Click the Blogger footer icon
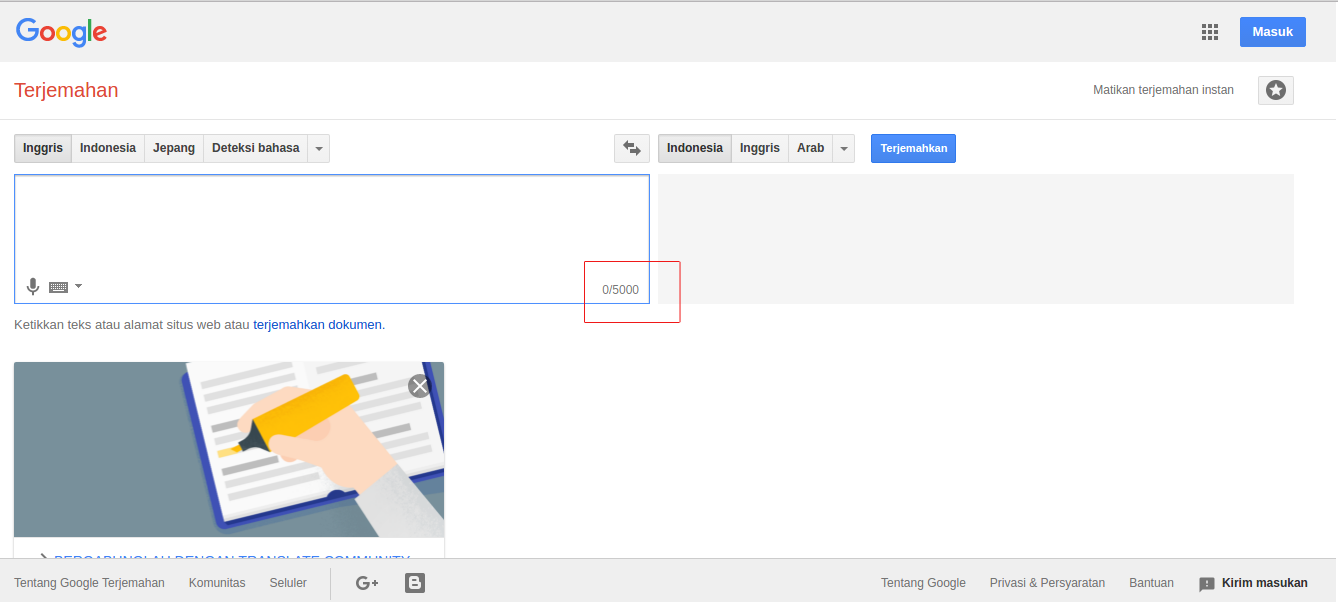 (415, 583)
